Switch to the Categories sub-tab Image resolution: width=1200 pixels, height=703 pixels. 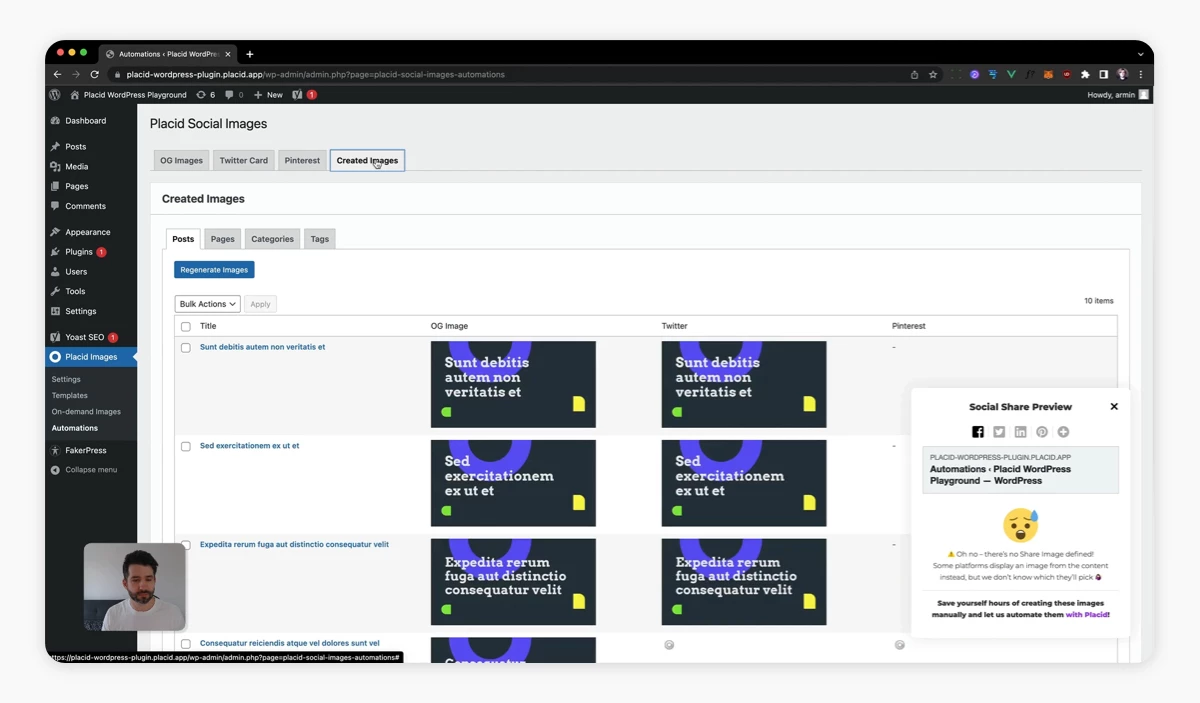pos(272,239)
